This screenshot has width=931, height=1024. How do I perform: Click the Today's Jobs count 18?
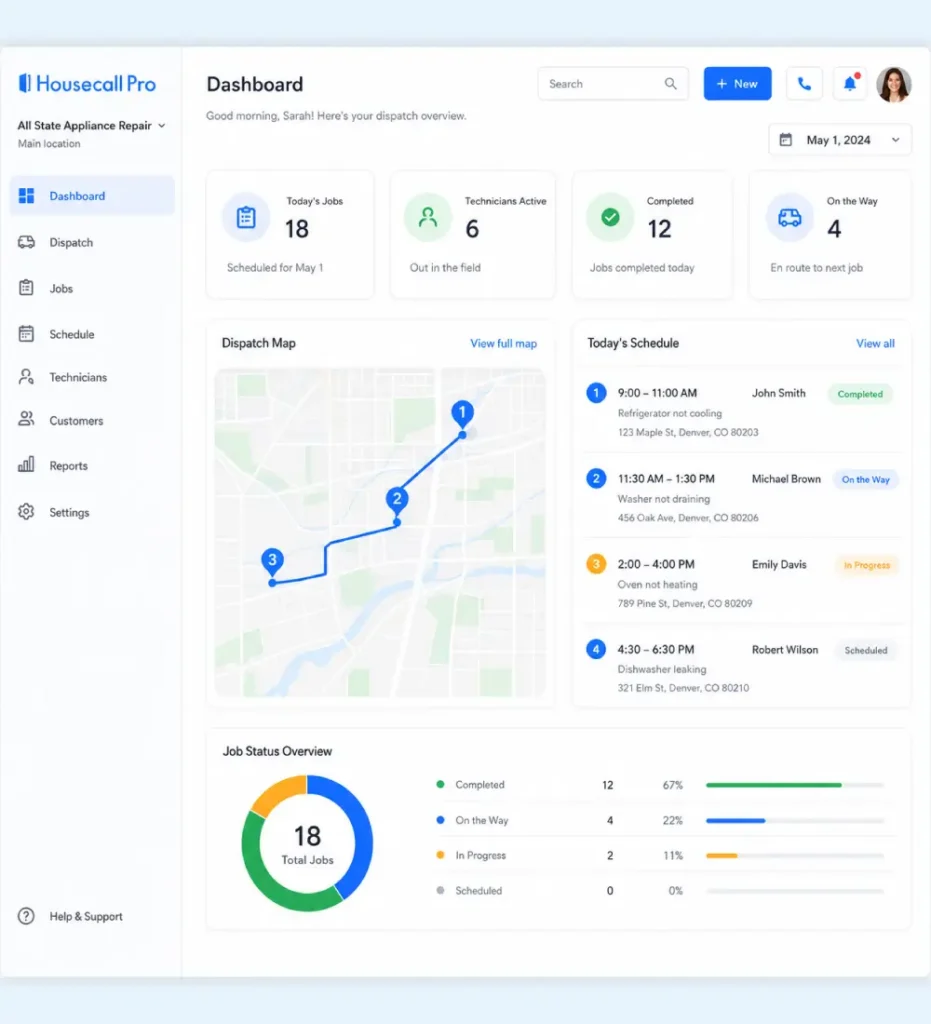point(297,229)
